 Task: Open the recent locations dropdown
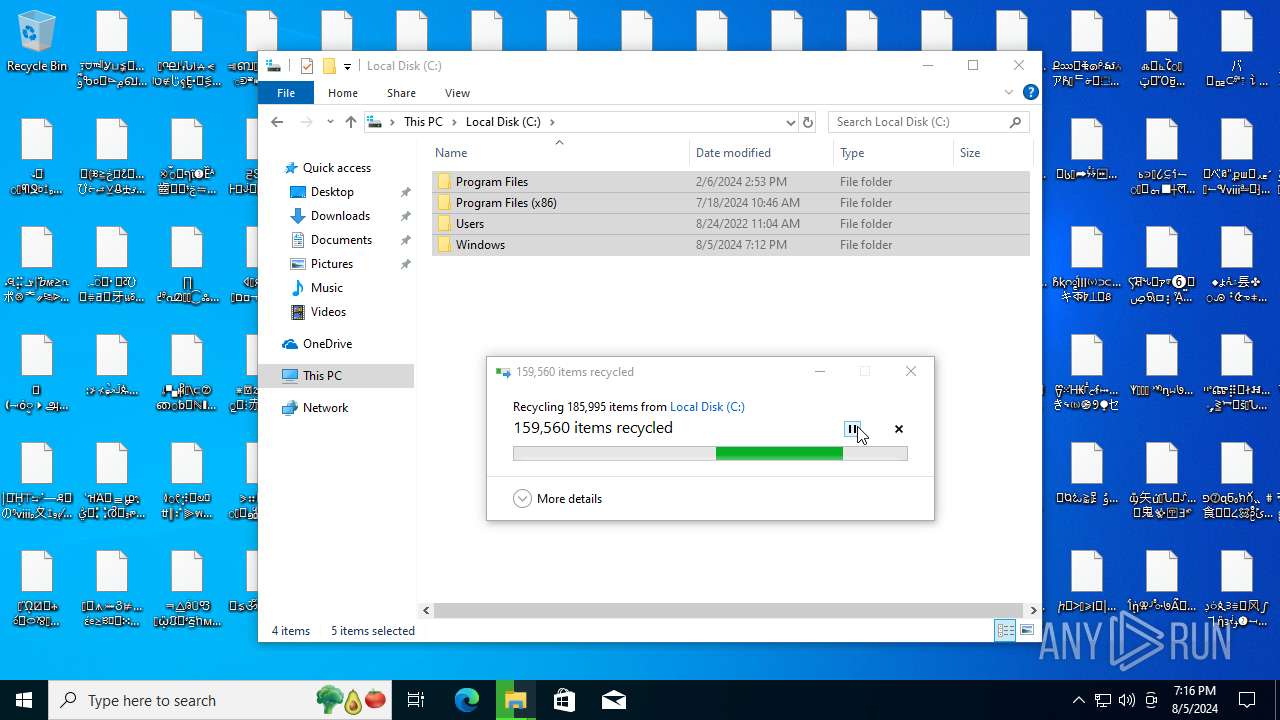pyautogui.click(x=330, y=122)
